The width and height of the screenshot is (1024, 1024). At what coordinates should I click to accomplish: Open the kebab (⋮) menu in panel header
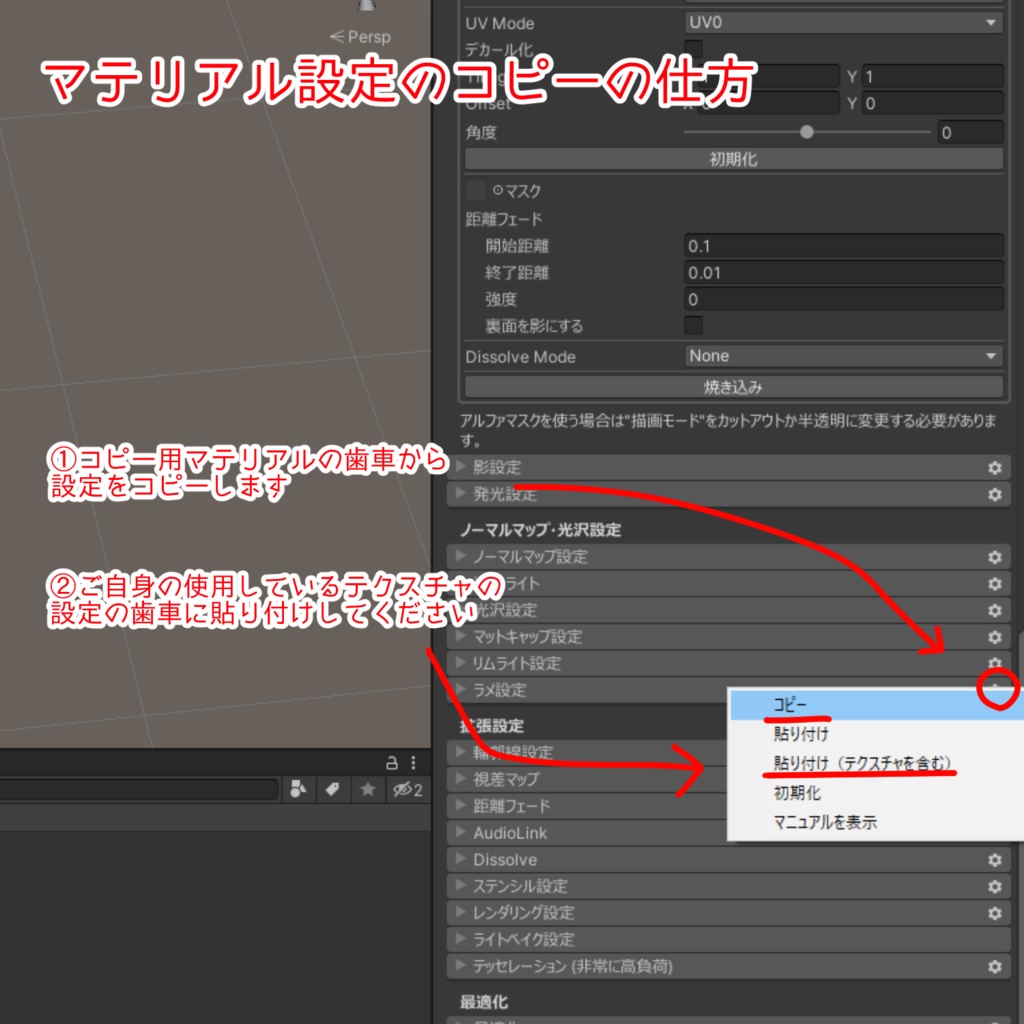pyautogui.click(x=415, y=761)
